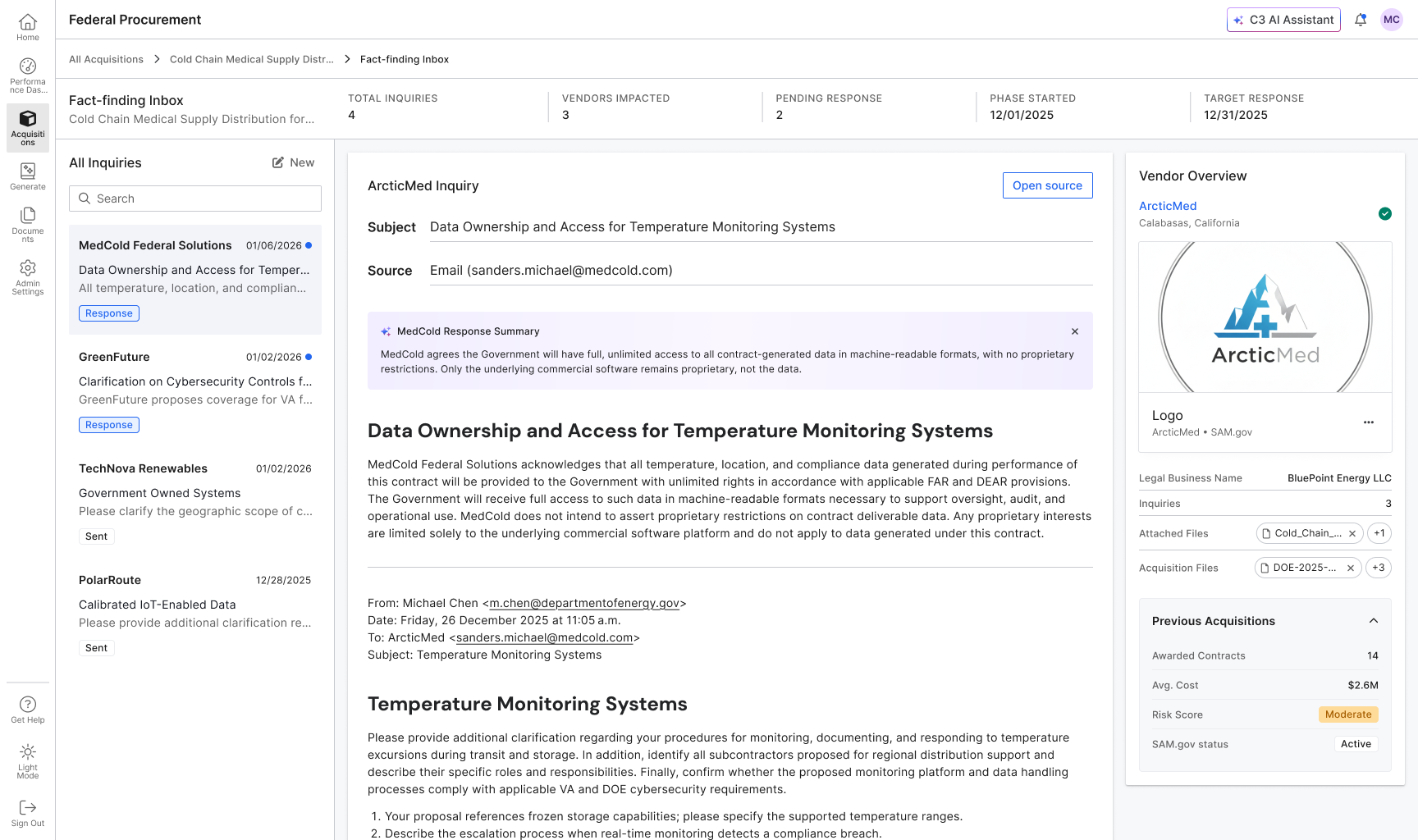The height and width of the screenshot is (840, 1418).
Task: Open Generate sidebar icon
Action: coord(28,176)
